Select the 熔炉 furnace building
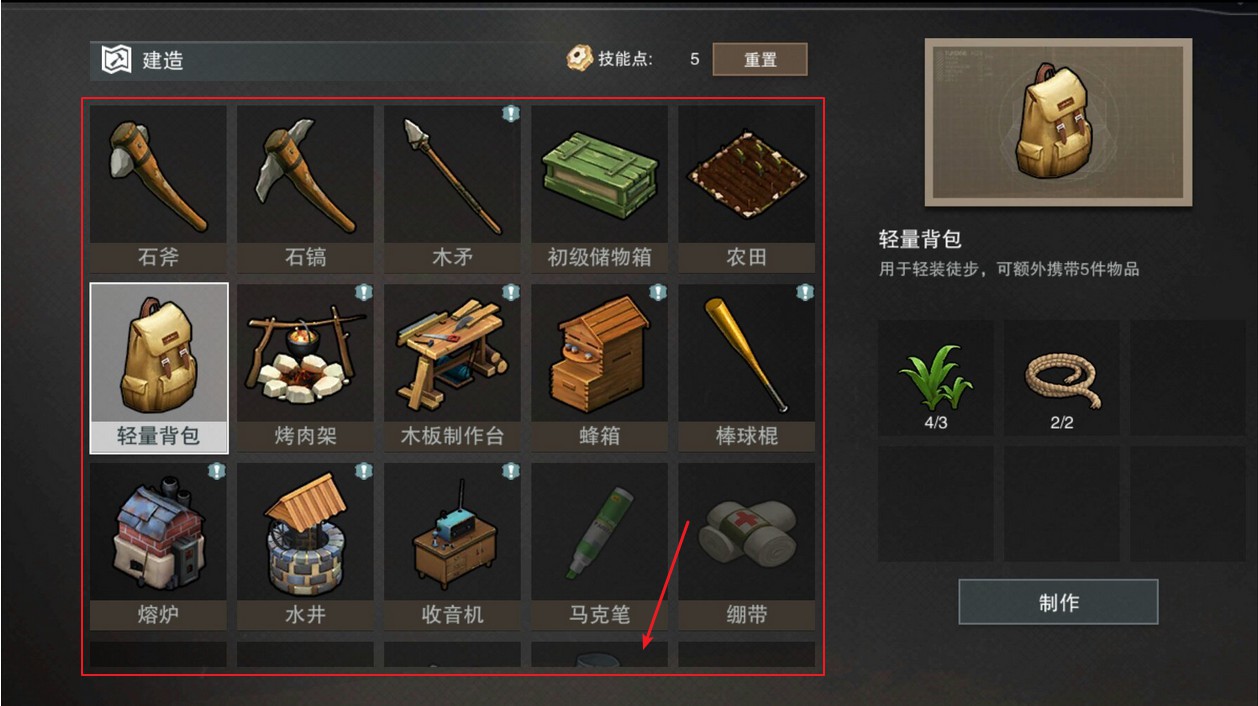The width and height of the screenshot is (1258, 706). 158,546
